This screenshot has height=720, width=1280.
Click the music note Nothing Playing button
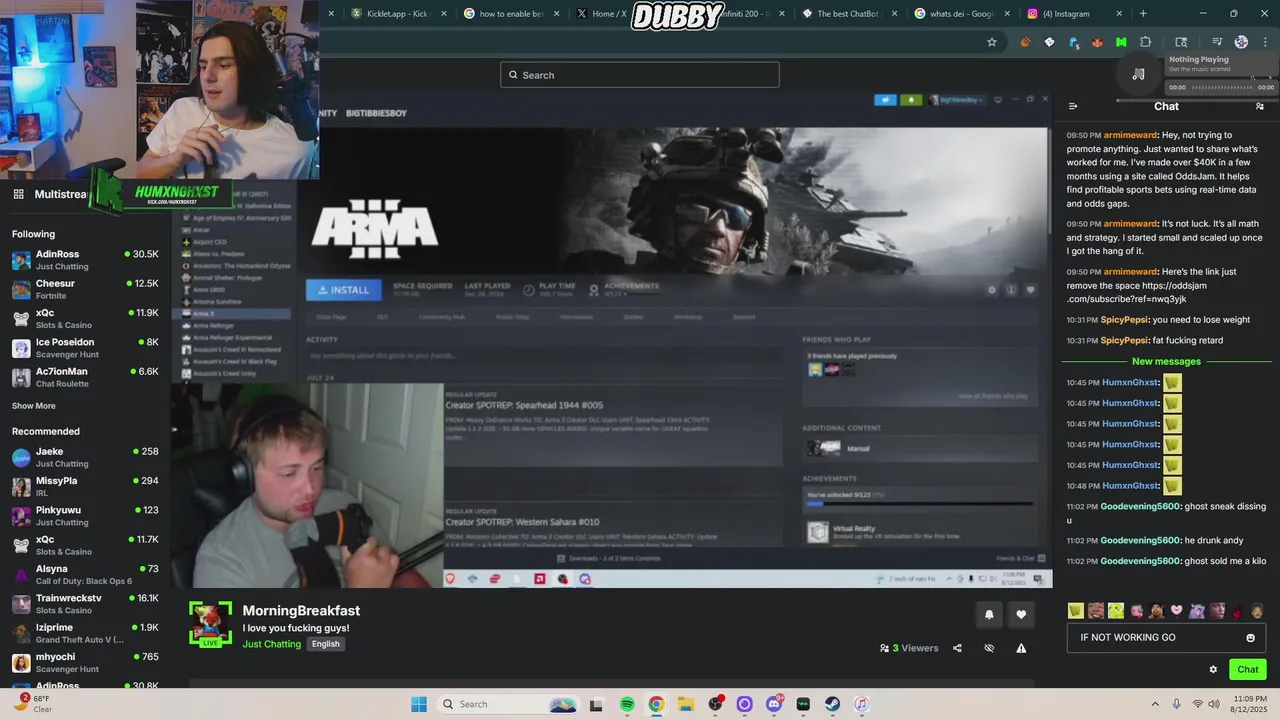pyautogui.click(x=1138, y=75)
